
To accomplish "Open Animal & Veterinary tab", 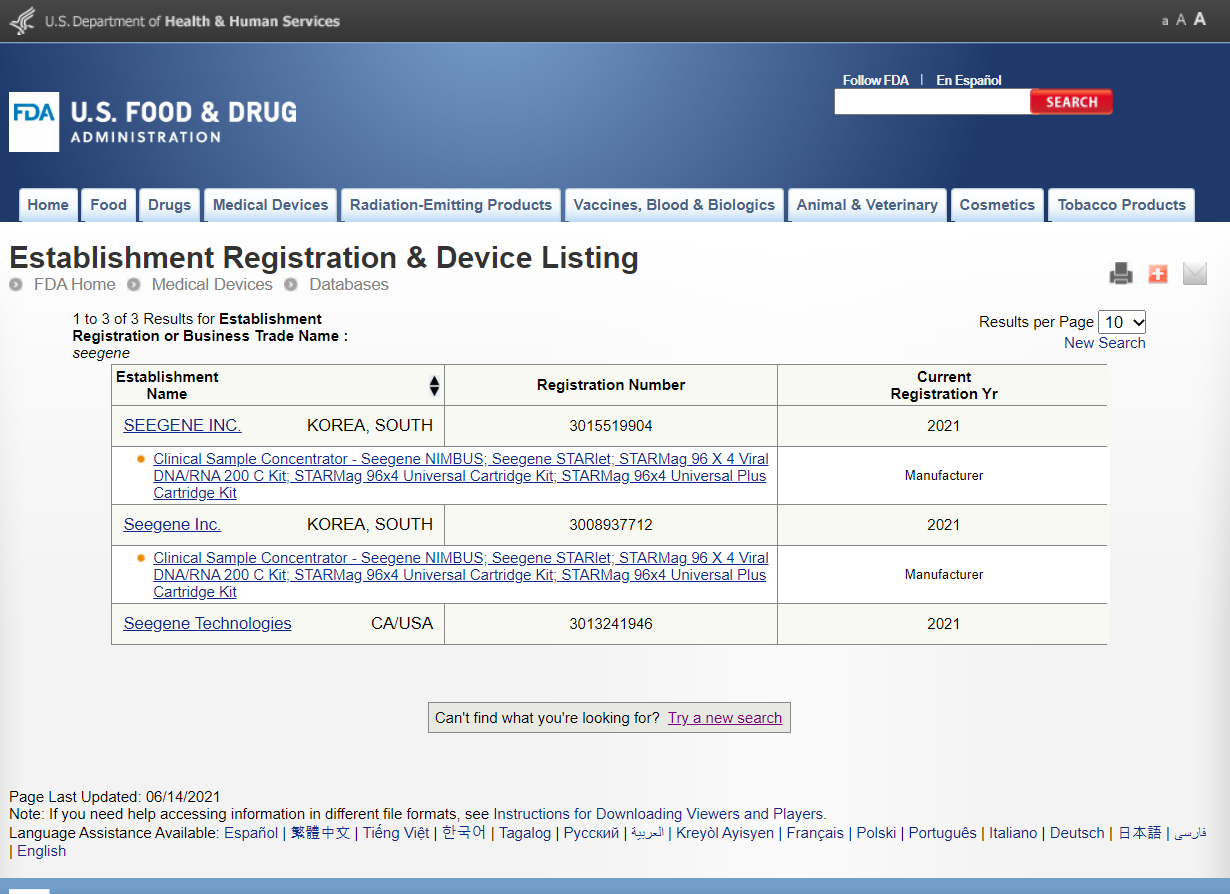I will click(x=867, y=205).
